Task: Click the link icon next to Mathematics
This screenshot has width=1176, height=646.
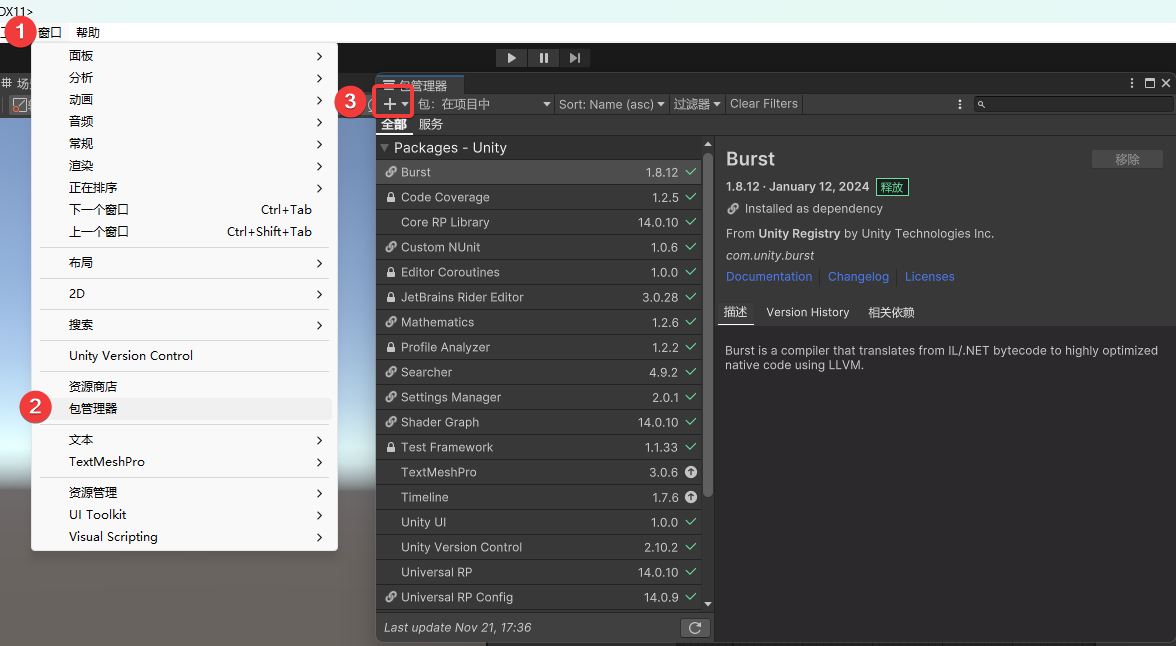Action: (391, 322)
